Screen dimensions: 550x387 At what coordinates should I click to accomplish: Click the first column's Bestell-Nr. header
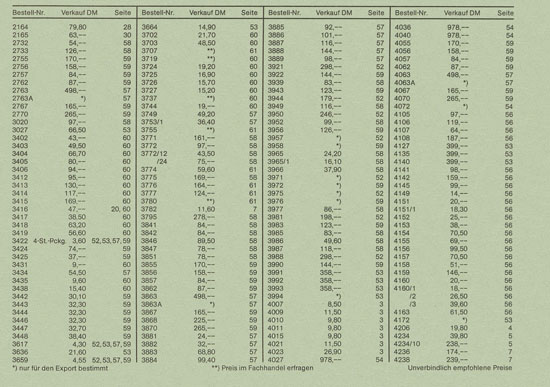click(x=28, y=13)
